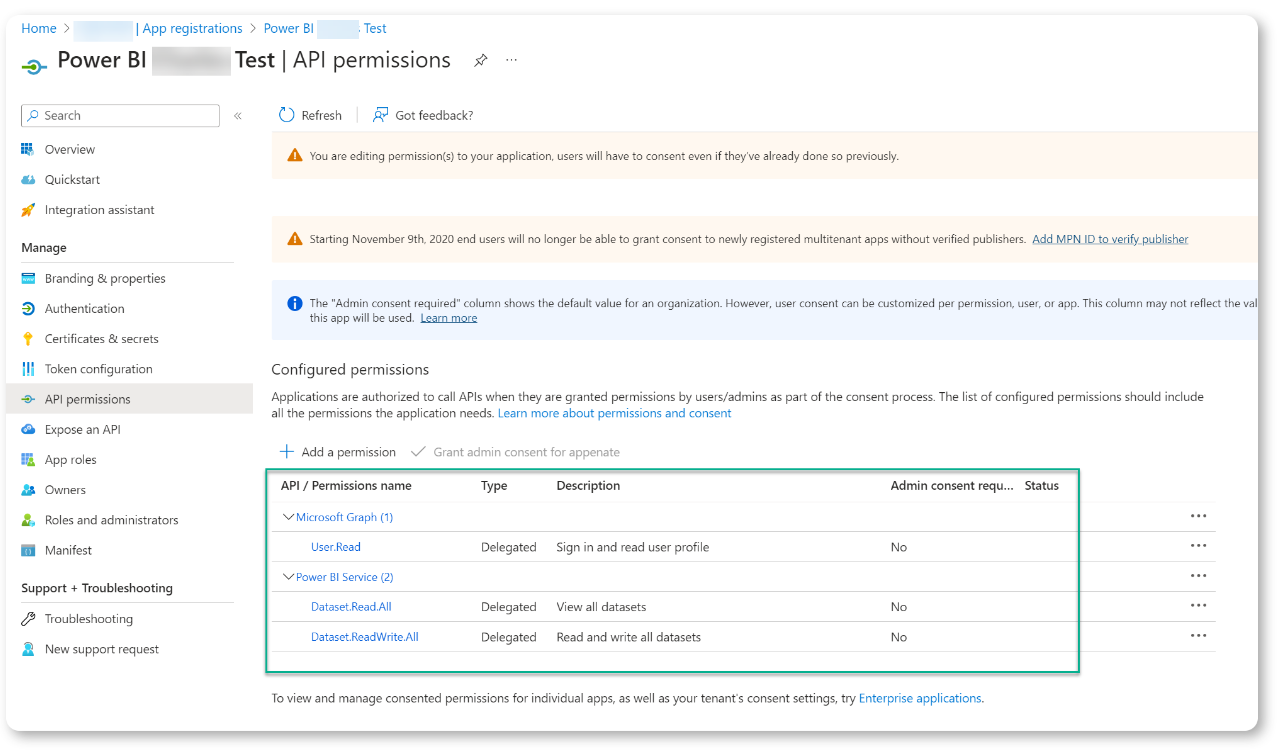
Task: Click 'View all datasets' description text
Action: click(x=601, y=607)
